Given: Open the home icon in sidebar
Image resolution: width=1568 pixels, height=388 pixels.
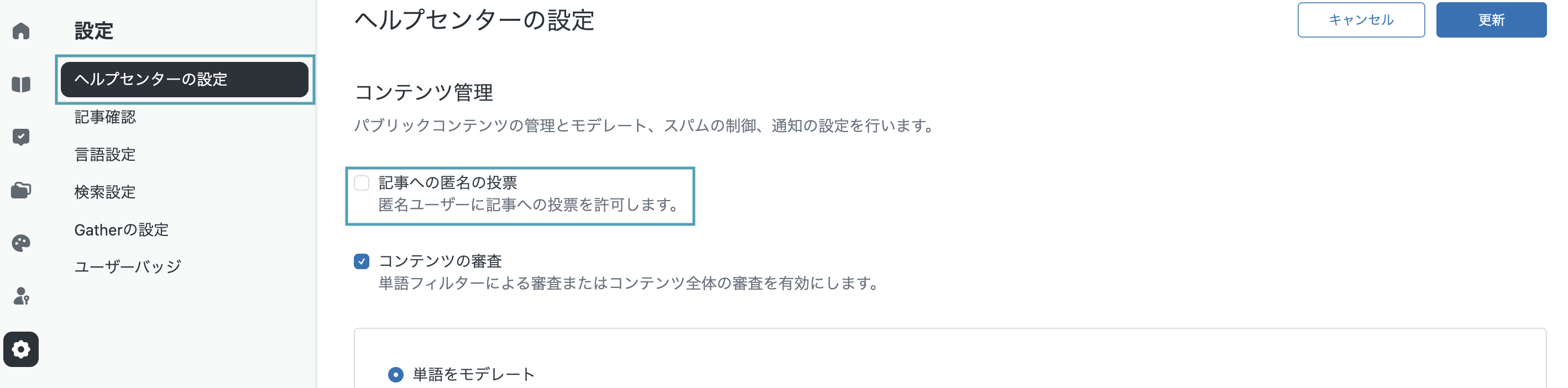Looking at the screenshot, I should point(20,30).
